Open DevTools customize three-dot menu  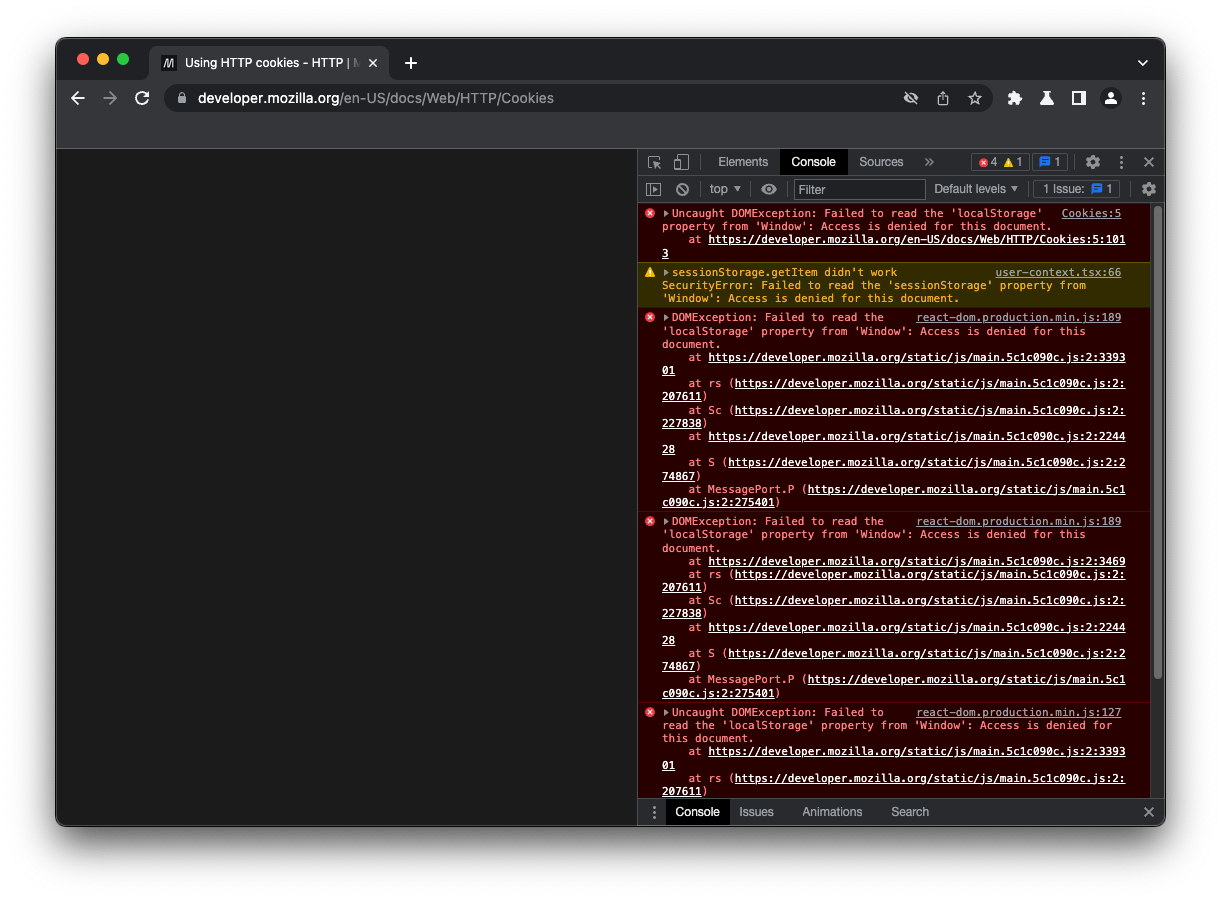point(1121,162)
